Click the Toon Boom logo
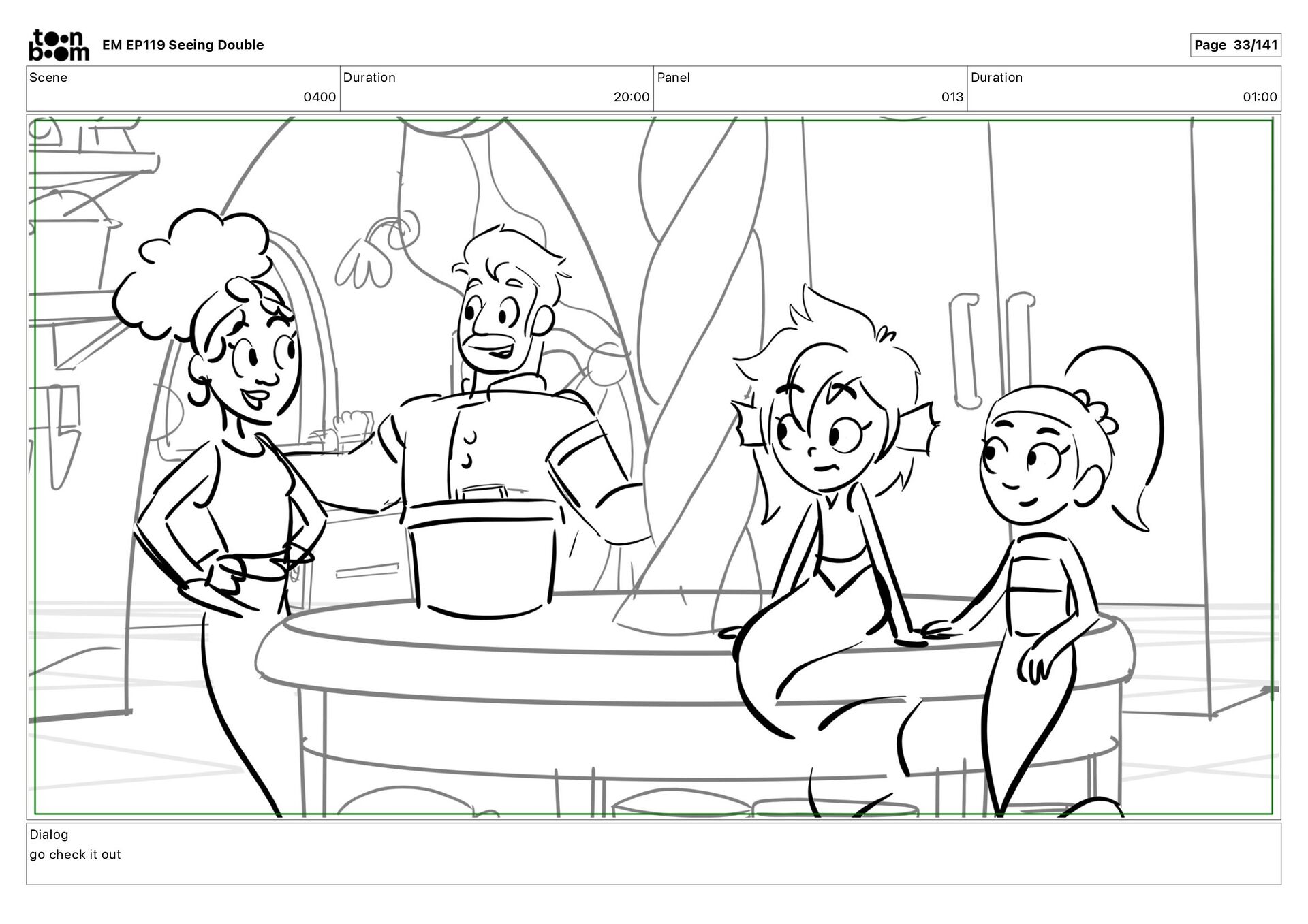1308x924 pixels. (59, 45)
